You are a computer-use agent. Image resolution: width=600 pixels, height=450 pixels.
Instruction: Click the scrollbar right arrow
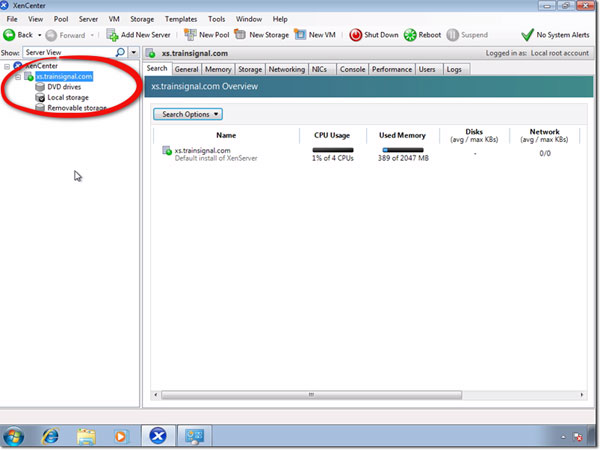[582, 395]
